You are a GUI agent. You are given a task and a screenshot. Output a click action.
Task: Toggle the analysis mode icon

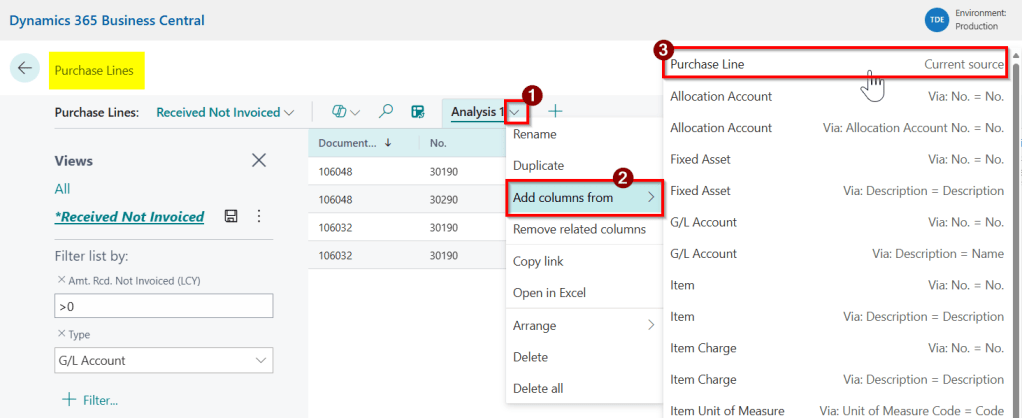tap(418, 112)
